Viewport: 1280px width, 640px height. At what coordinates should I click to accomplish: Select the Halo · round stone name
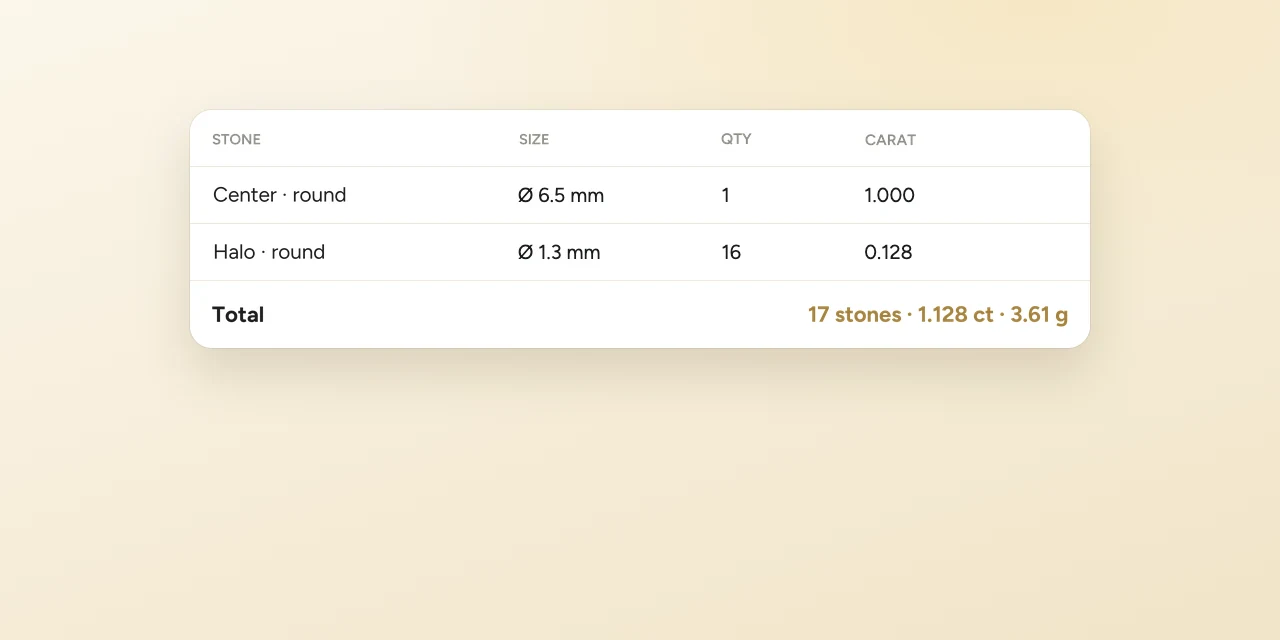269,252
